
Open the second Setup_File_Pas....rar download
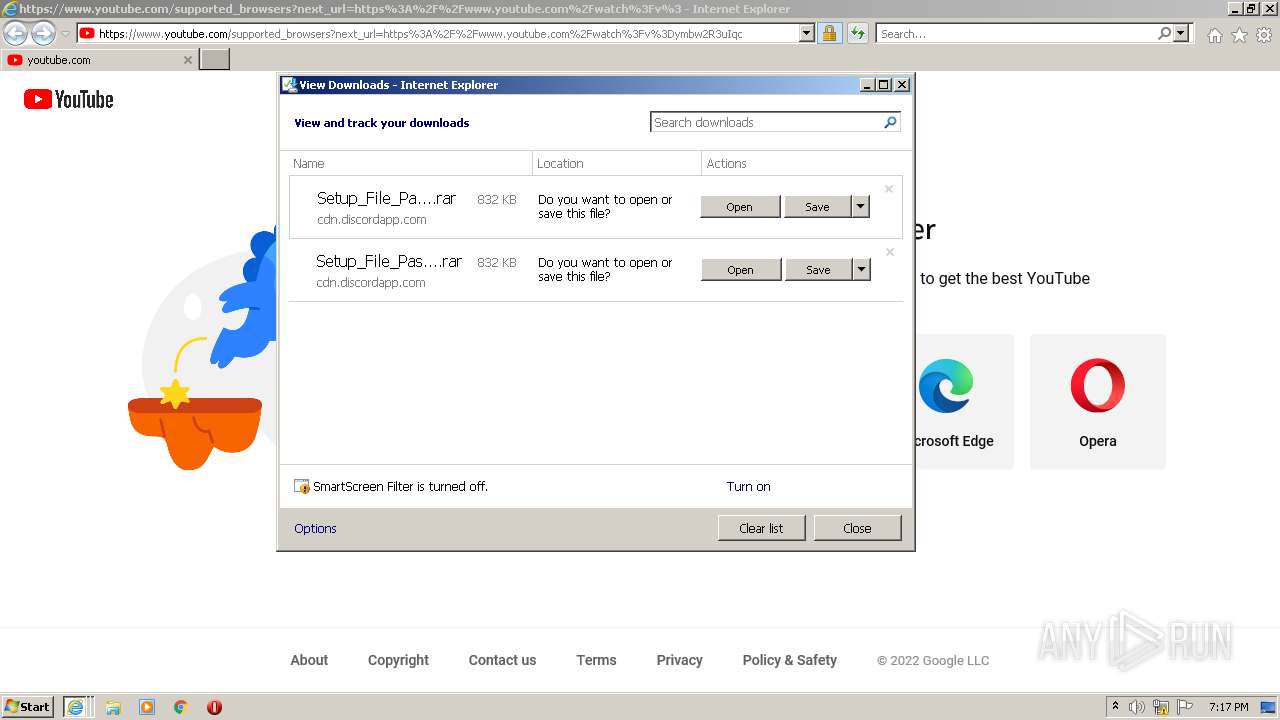[741, 270]
